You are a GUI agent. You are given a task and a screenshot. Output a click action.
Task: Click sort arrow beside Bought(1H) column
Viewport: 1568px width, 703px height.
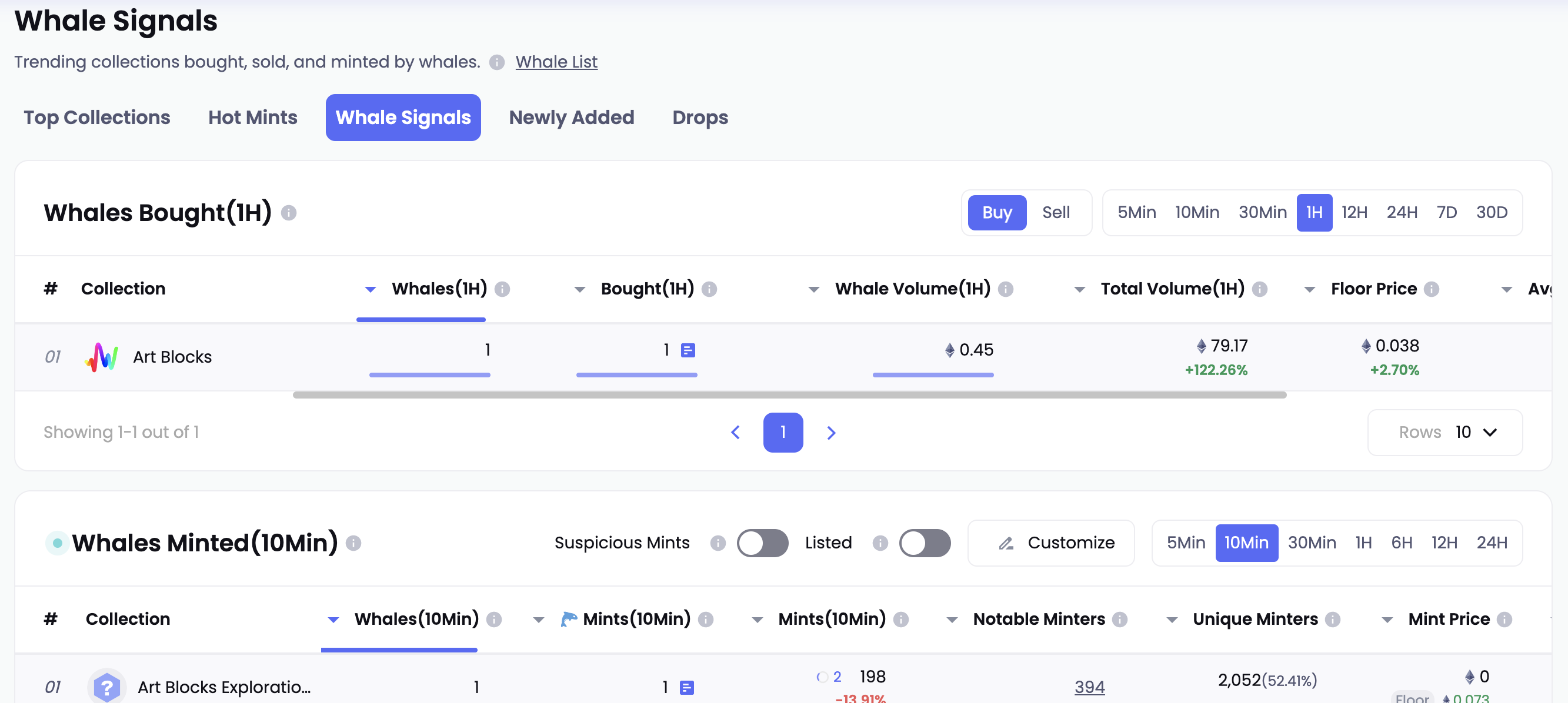click(x=579, y=289)
